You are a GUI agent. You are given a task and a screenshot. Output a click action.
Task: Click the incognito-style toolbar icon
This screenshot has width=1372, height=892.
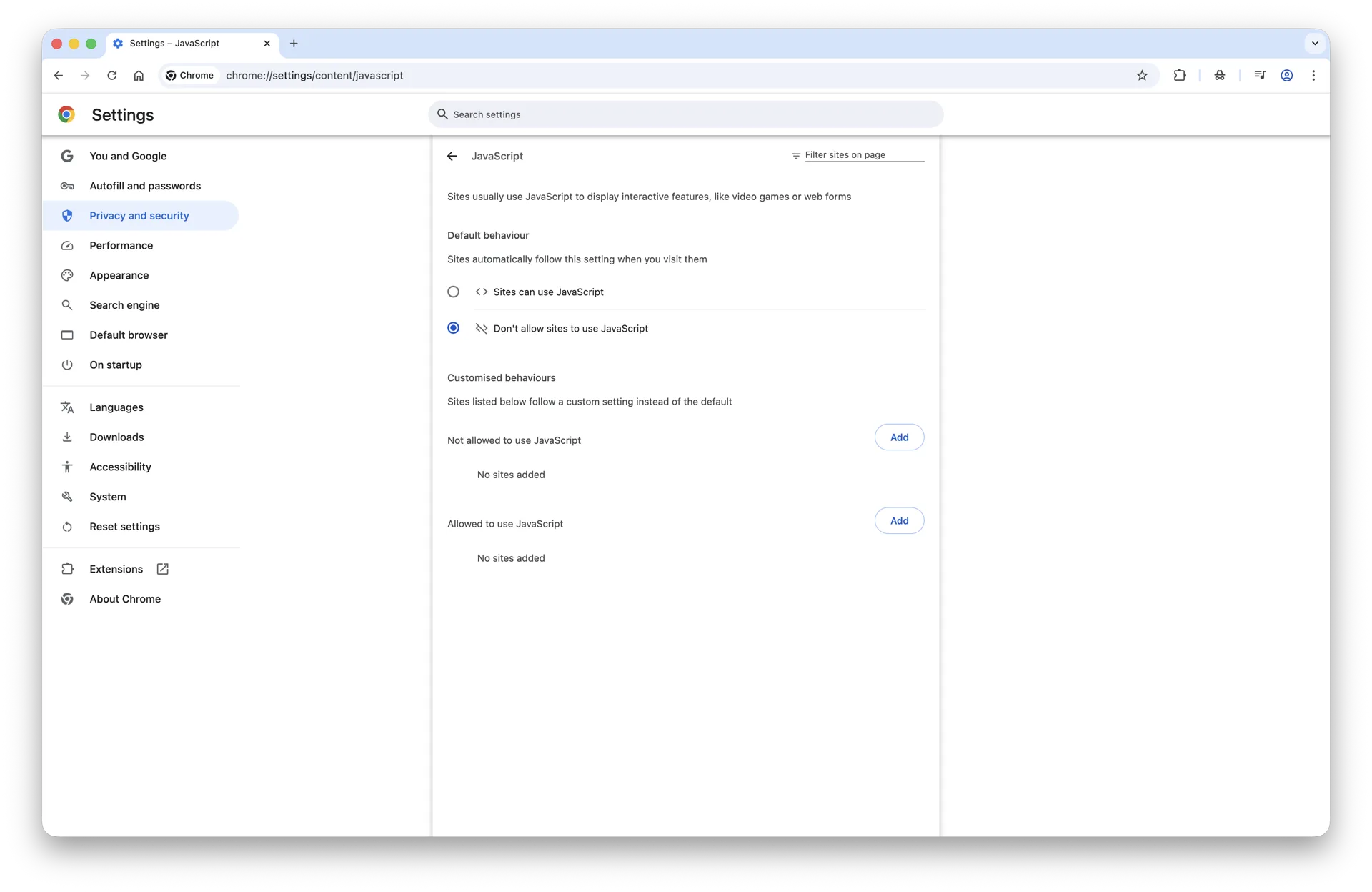[1220, 75]
